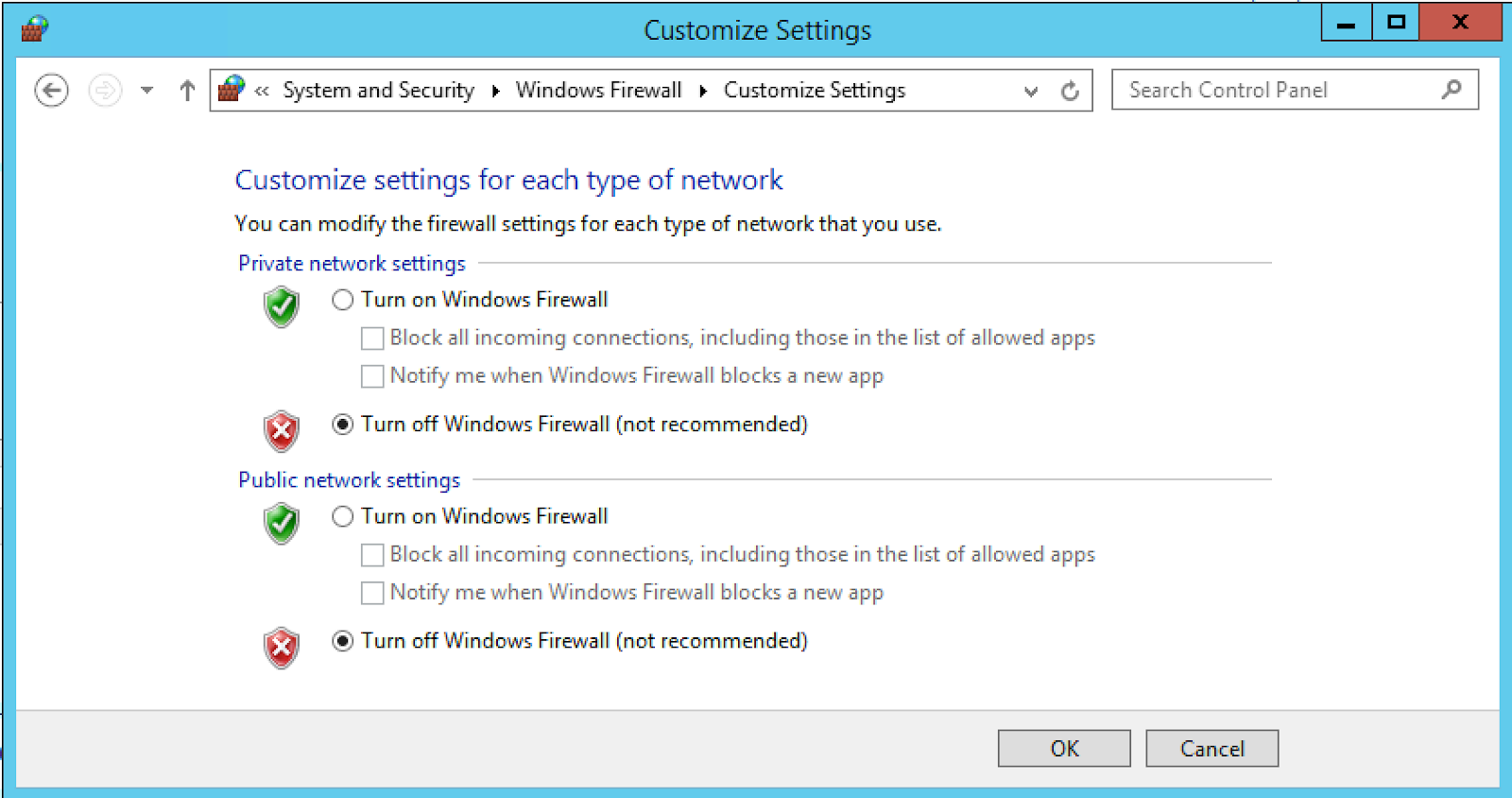This screenshot has height=798, width=1512.
Task: Expand the arrow after System and Security
Action: (x=495, y=91)
